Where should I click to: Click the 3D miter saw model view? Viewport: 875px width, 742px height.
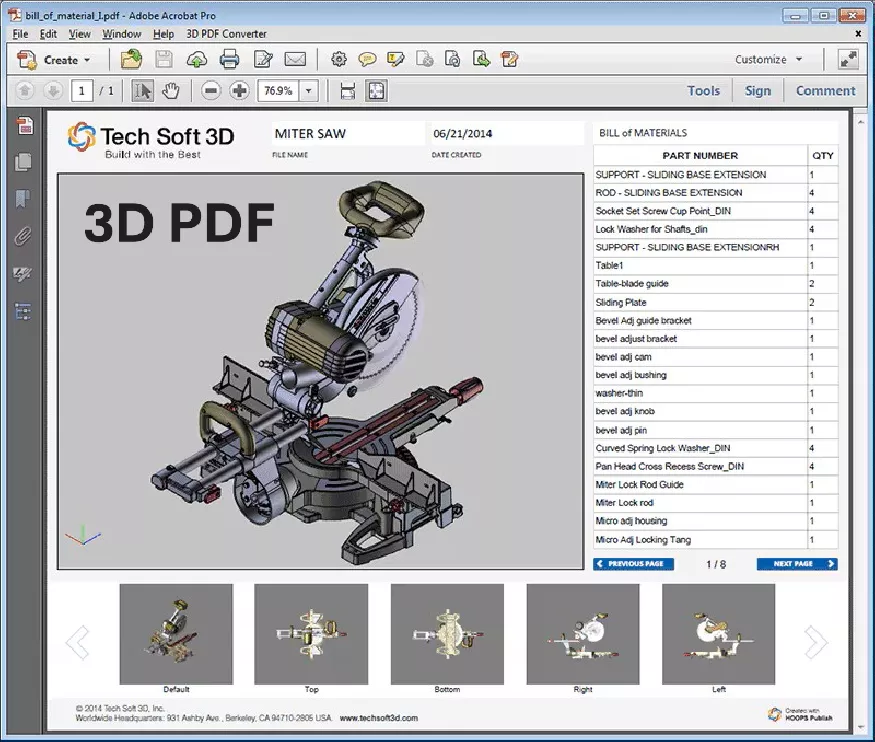tap(320, 371)
